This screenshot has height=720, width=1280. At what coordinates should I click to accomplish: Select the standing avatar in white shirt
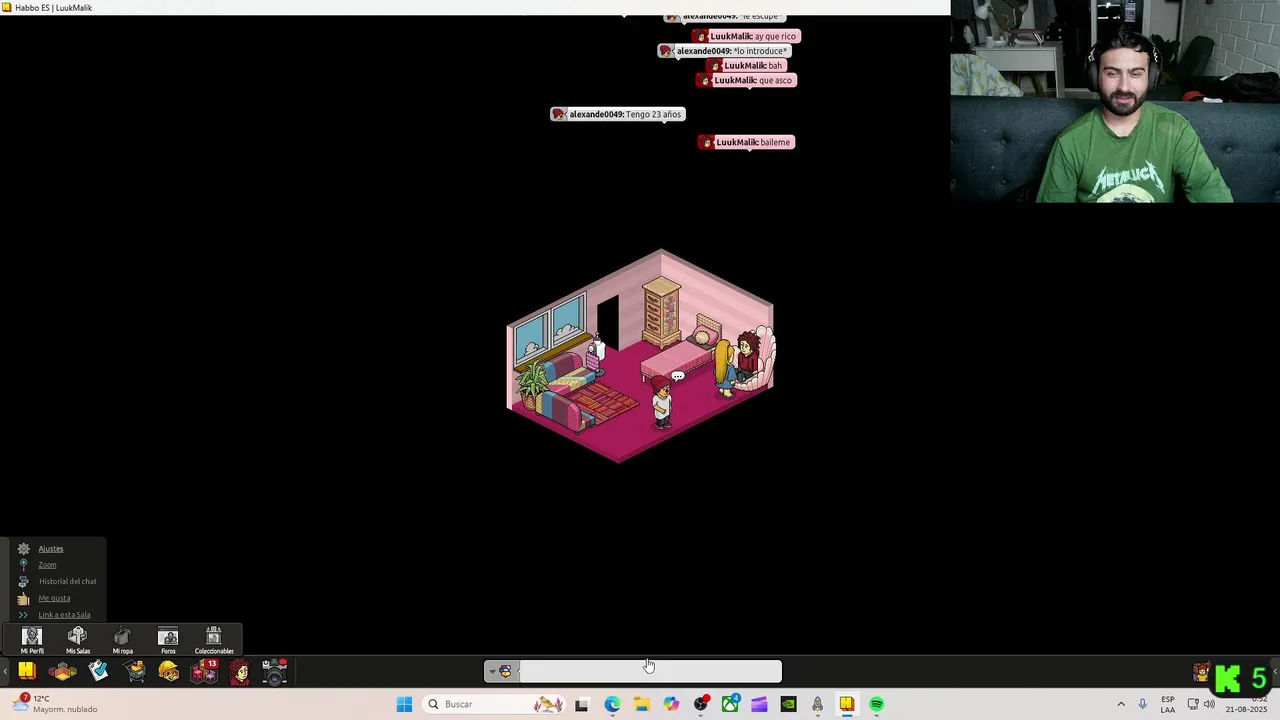(660, 401)
